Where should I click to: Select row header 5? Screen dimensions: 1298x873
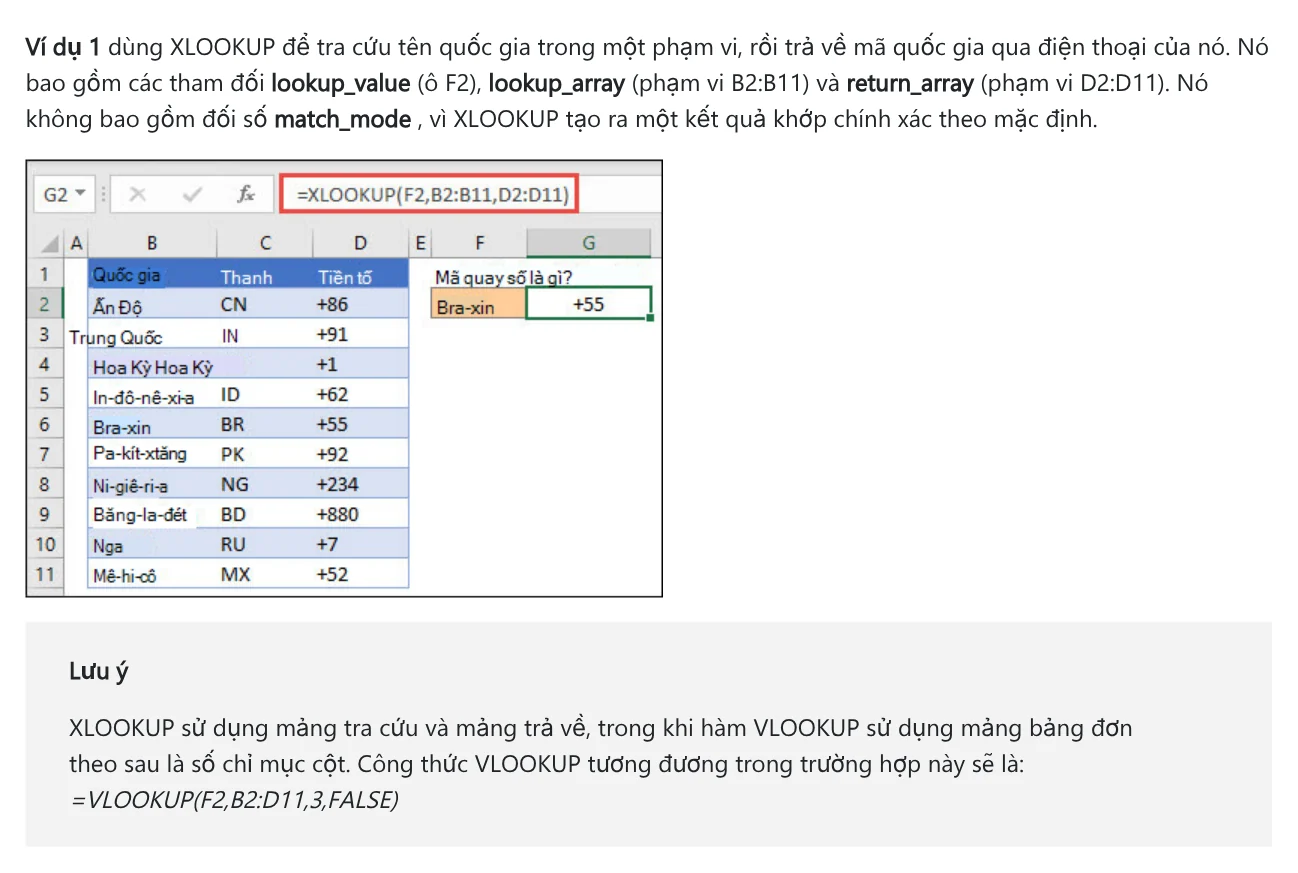44,394
